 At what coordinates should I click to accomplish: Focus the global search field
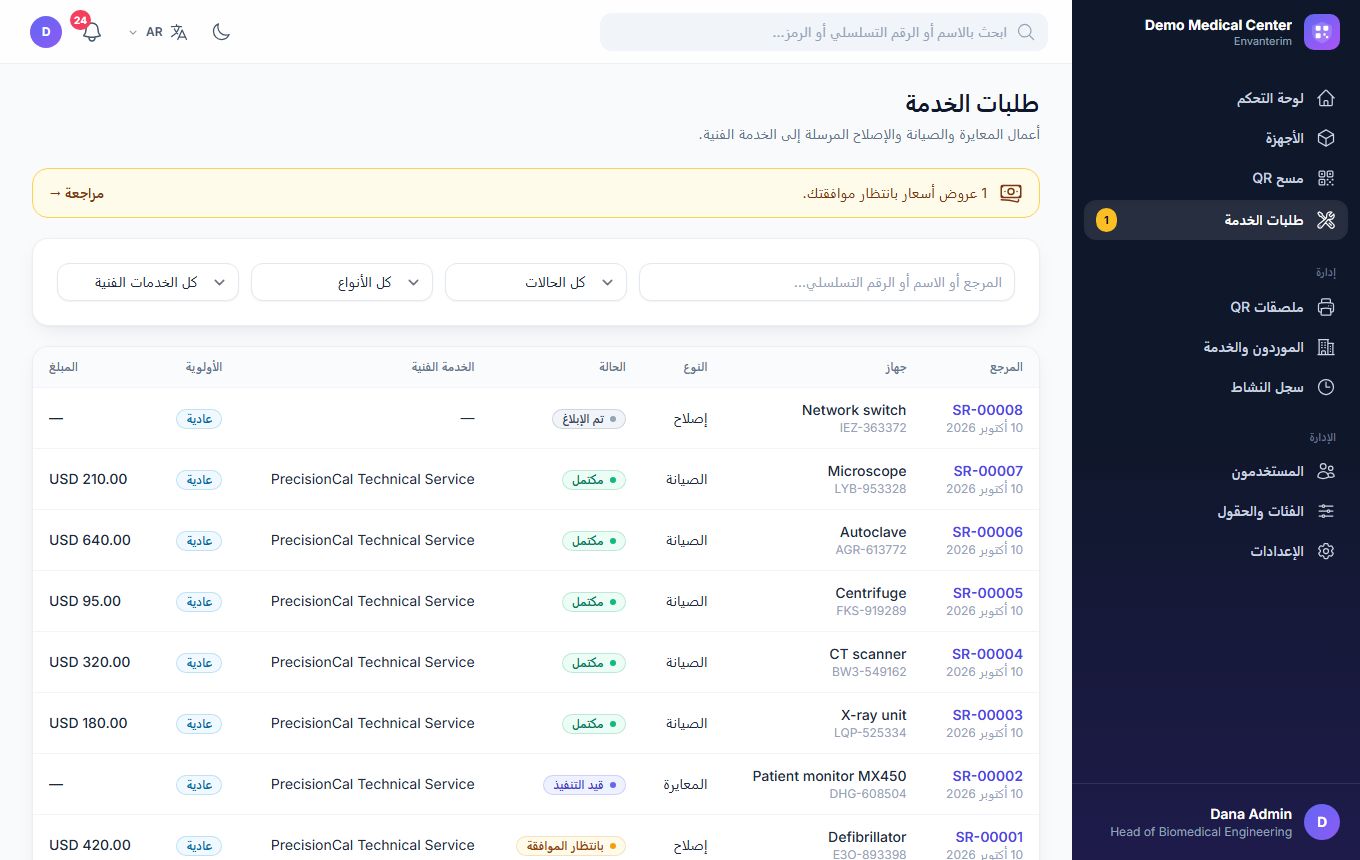(824, 32)
